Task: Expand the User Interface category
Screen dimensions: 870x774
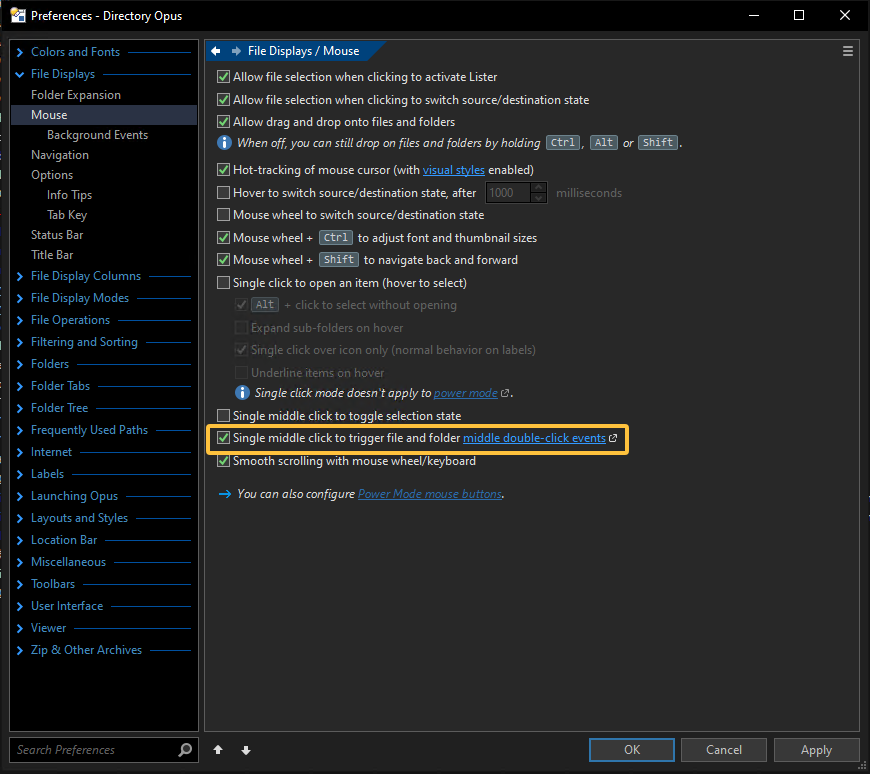Action: point(20,606)
